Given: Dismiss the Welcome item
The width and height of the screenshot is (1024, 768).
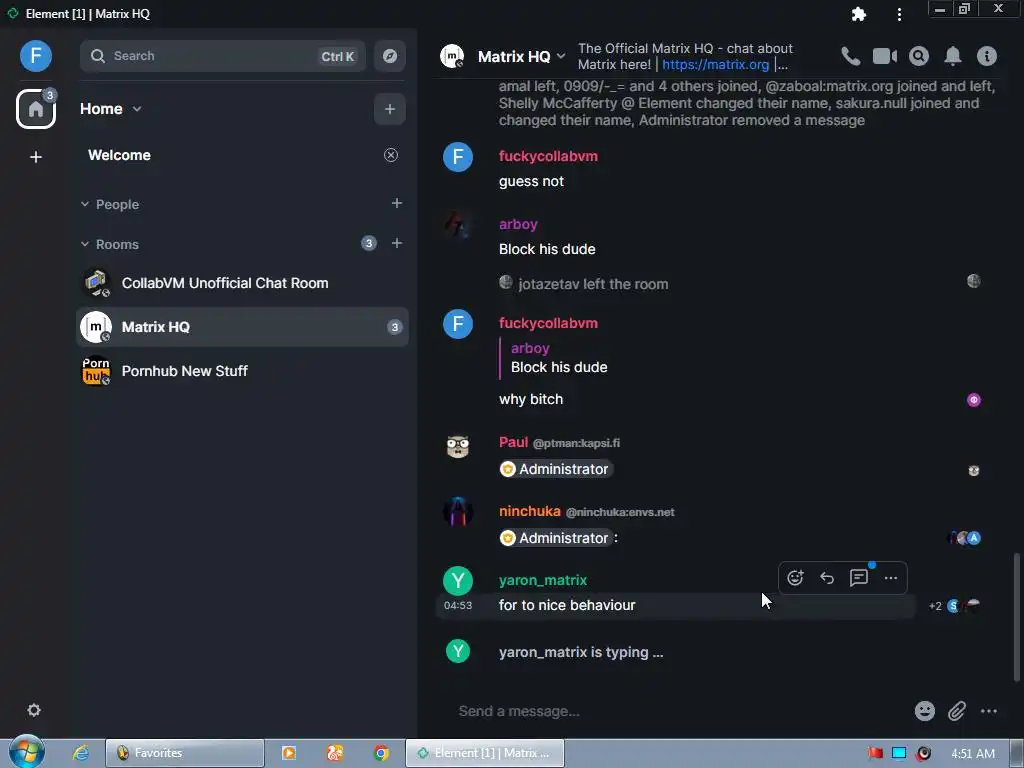Looking at the screenshot, I should [x=391, y=155].
